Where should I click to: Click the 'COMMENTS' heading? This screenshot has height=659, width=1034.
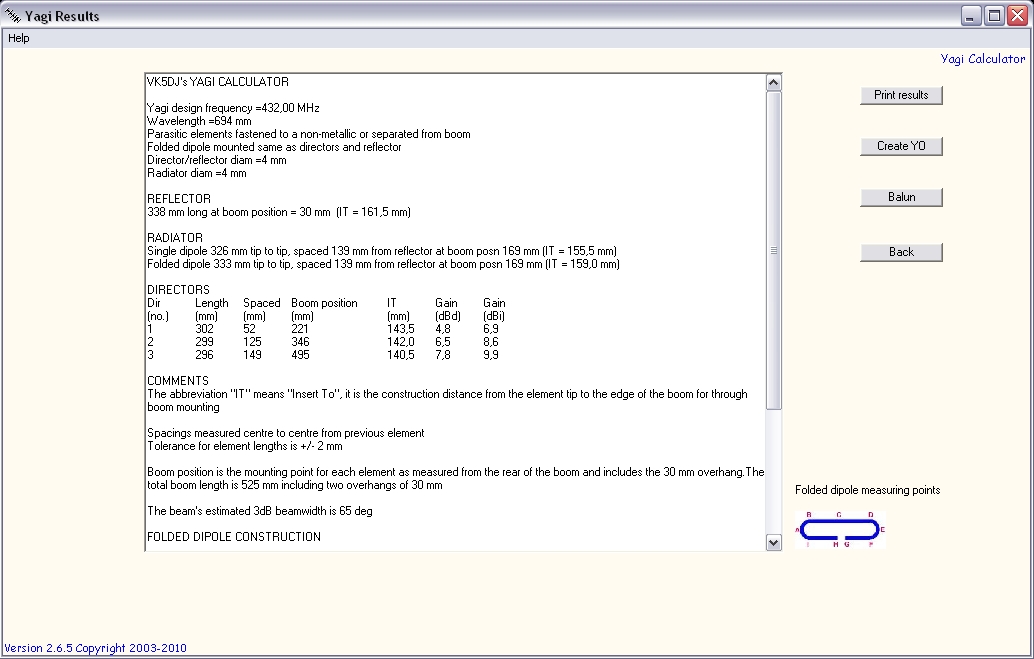[178, 381]
